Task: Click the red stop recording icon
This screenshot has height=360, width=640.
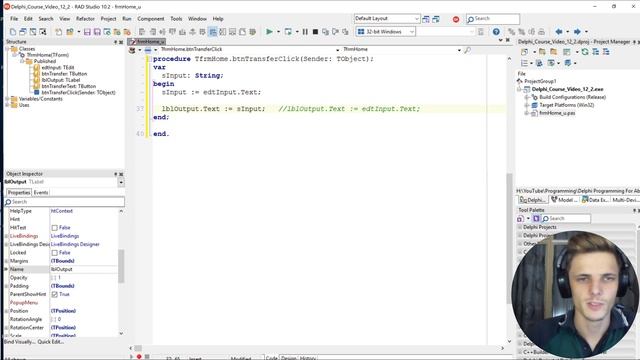Action: point(456,19)
